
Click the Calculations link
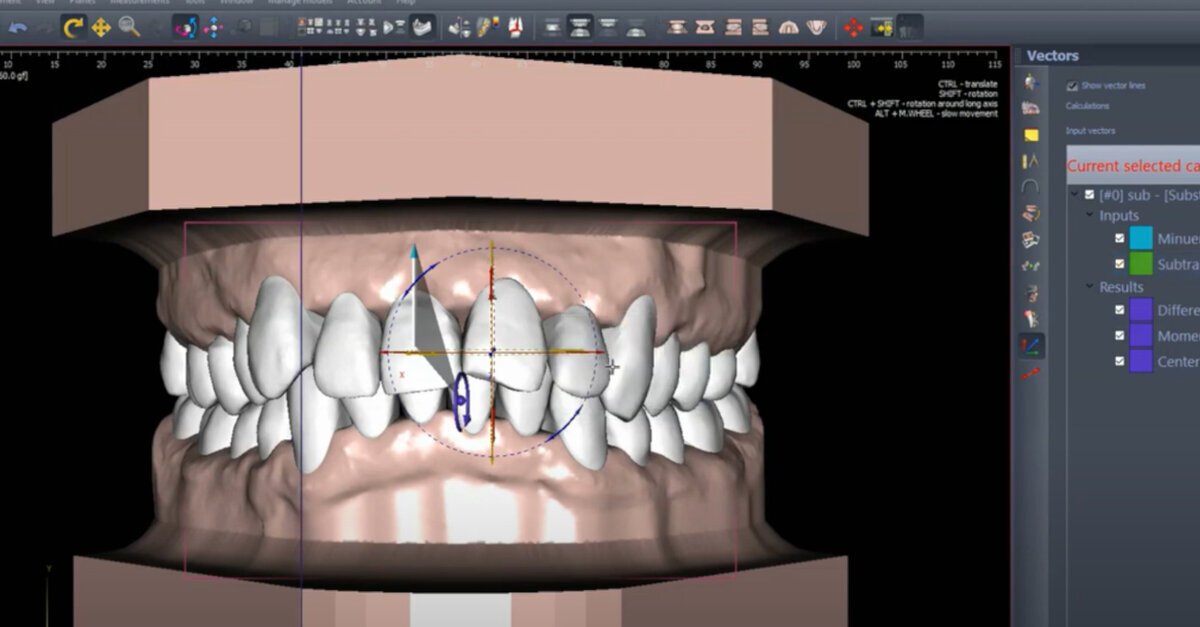pos(1087,106)
